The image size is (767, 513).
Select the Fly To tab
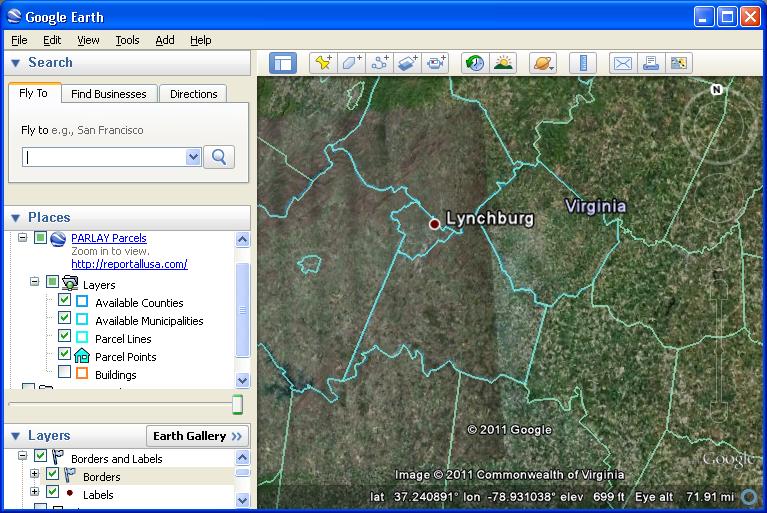point(34,93)
